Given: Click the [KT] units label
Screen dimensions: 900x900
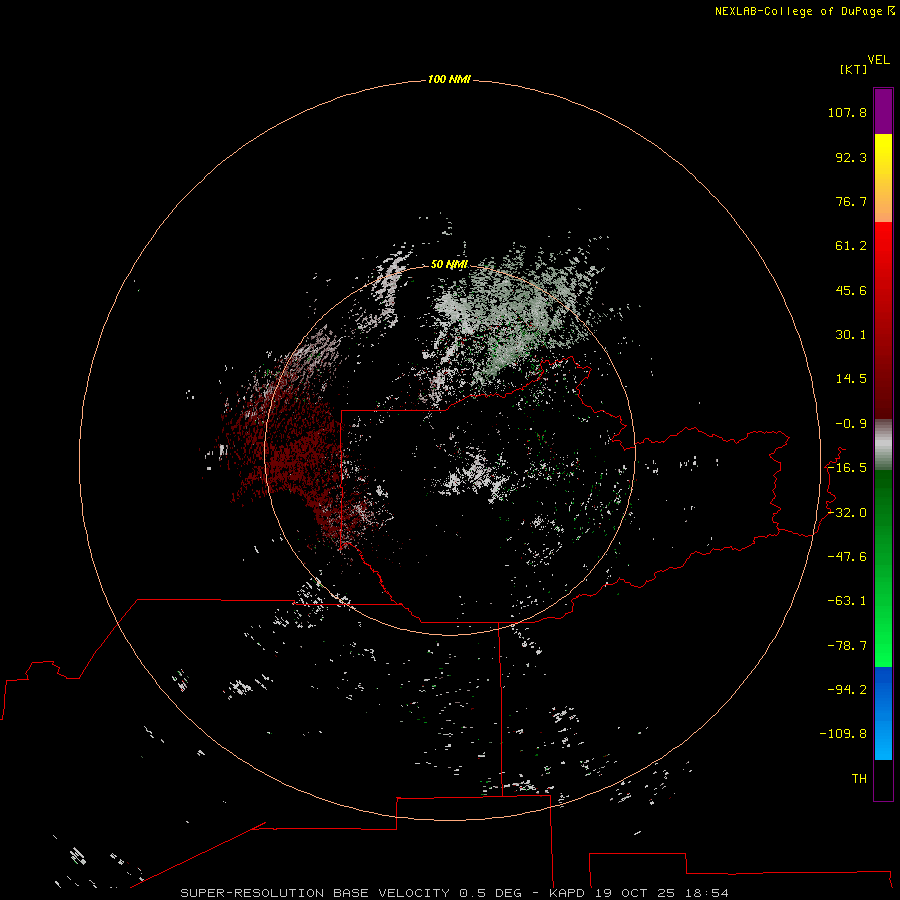Looking at the screenshot, I should [x=854, y=69].
